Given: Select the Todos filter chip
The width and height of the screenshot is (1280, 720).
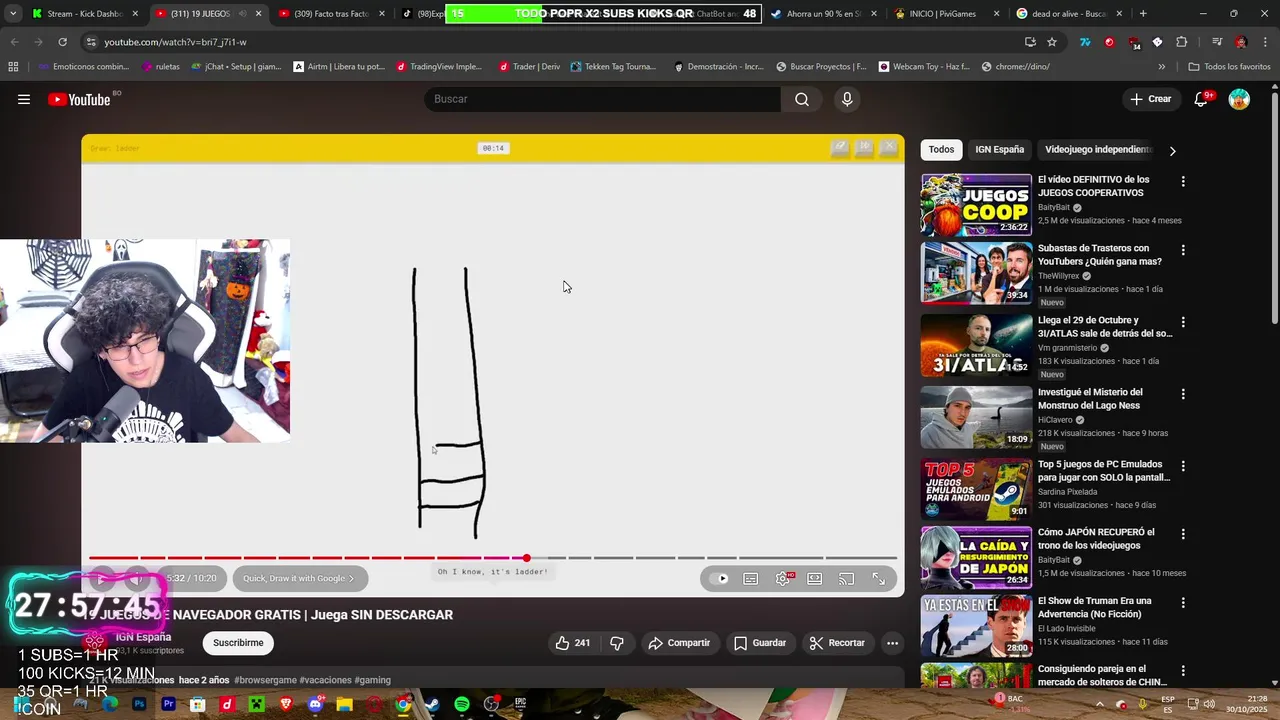Looking at the screenshot, I should tap(941, 149).
